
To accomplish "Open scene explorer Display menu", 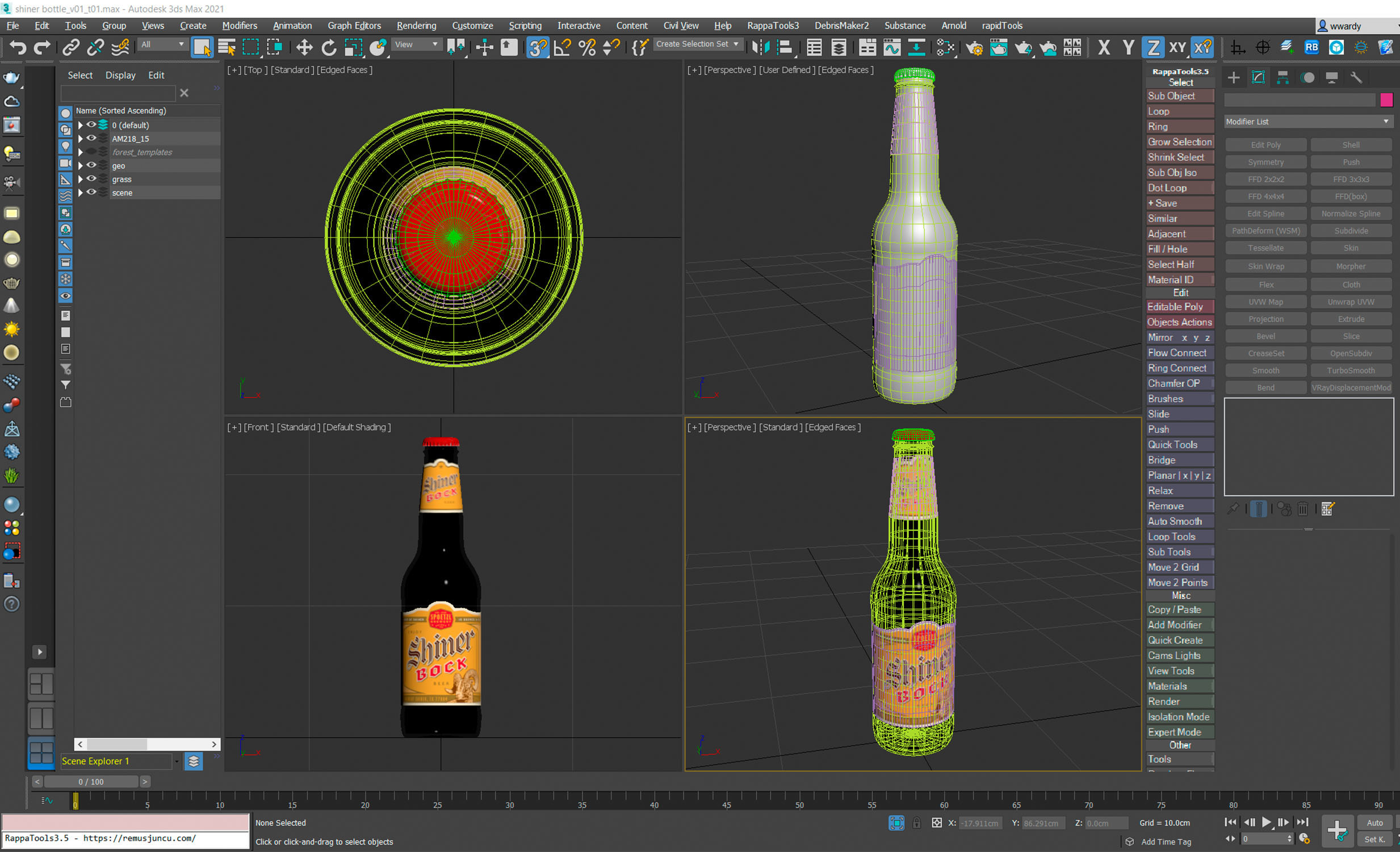I will (x=120, y=75).
